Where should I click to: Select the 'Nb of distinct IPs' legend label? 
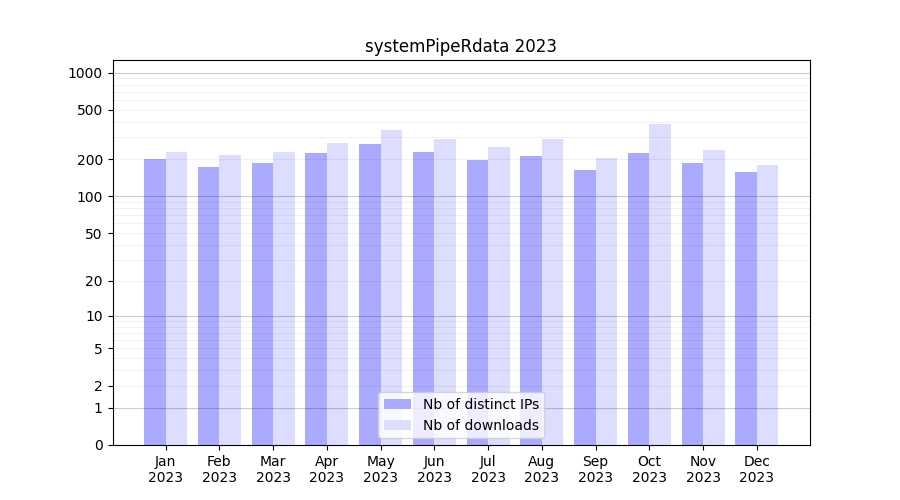tap(480, 404)
